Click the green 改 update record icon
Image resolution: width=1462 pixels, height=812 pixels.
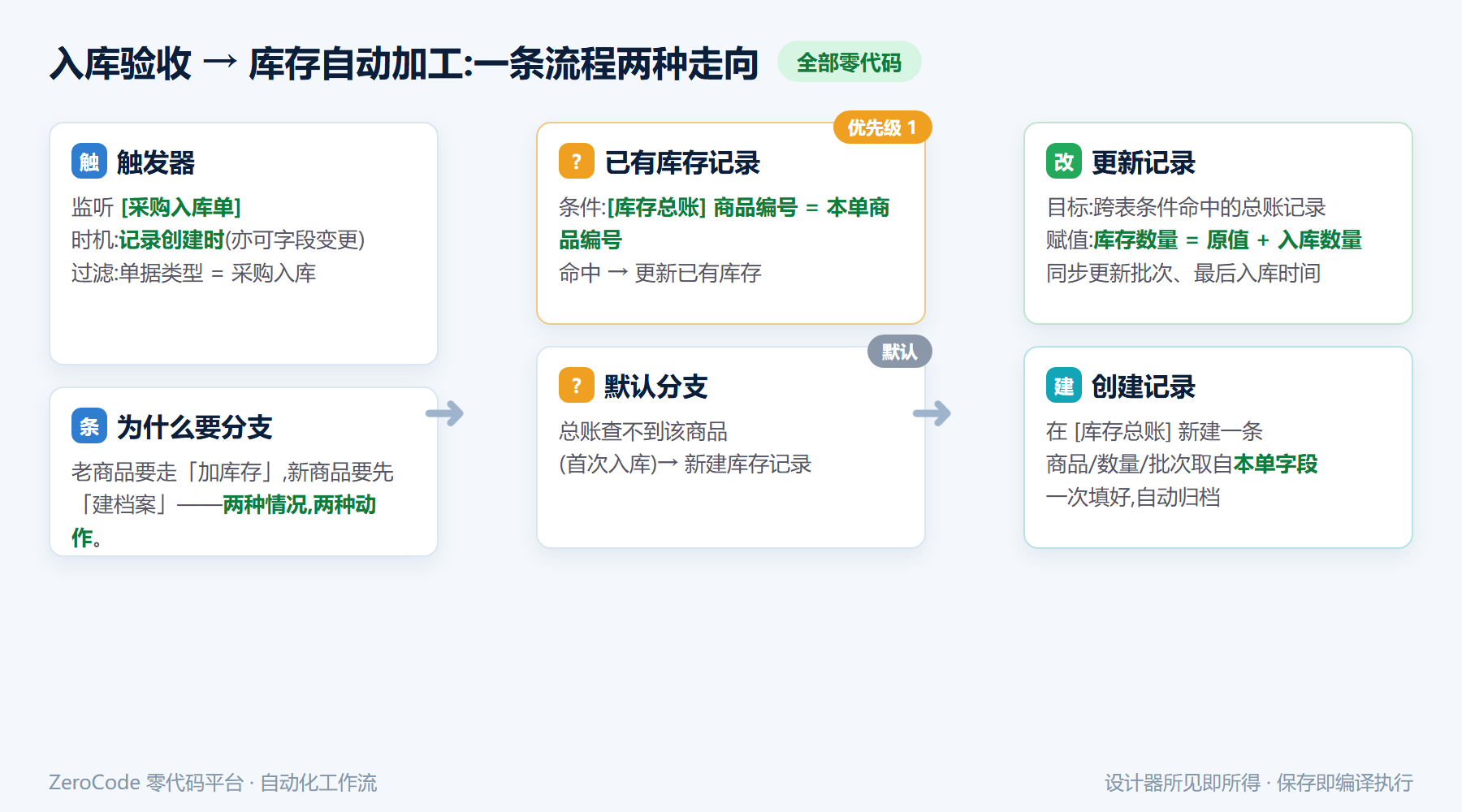click(x=1064, y=161)
